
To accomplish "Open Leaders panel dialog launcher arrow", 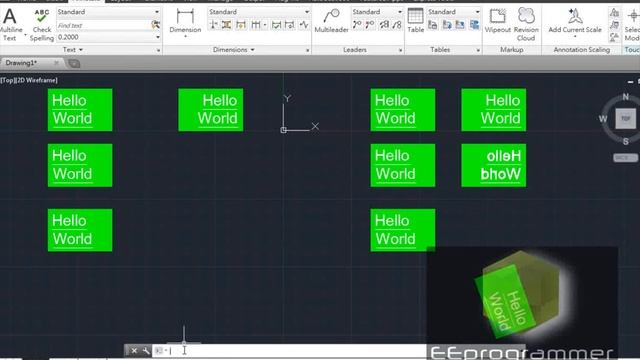I will pyautogui.click(x=400, y=50).
